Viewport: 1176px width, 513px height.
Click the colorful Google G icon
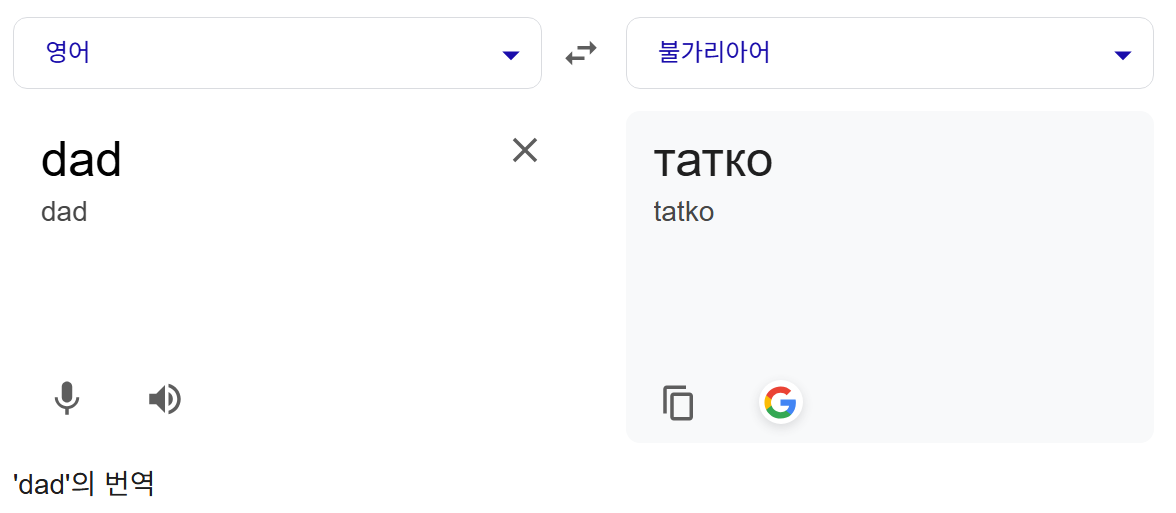[x=780, y=403]
